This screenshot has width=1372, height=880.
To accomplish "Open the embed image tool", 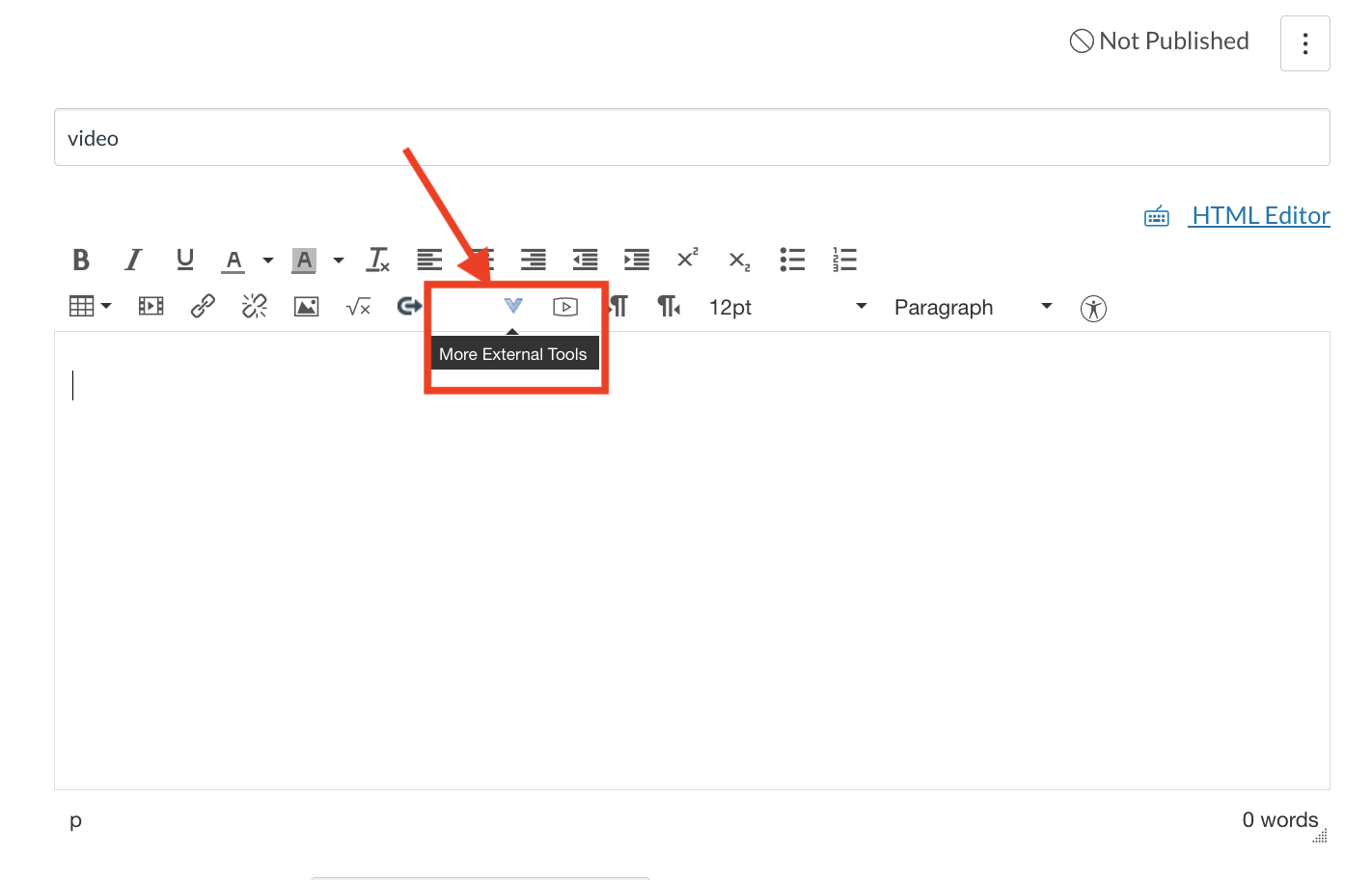I will click(x=307, y=307).
